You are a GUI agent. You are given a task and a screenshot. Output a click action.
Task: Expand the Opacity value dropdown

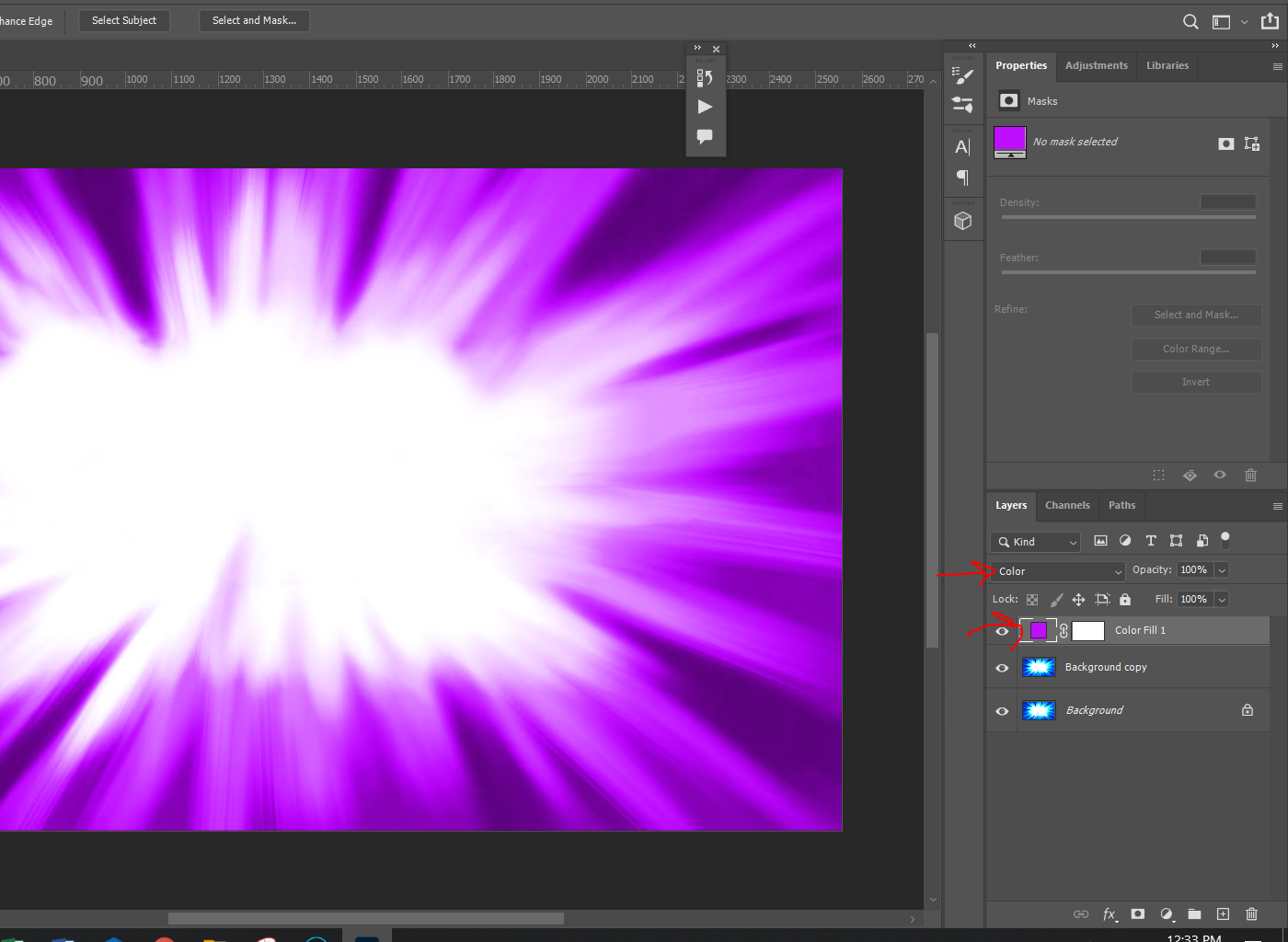point(1224,569)
